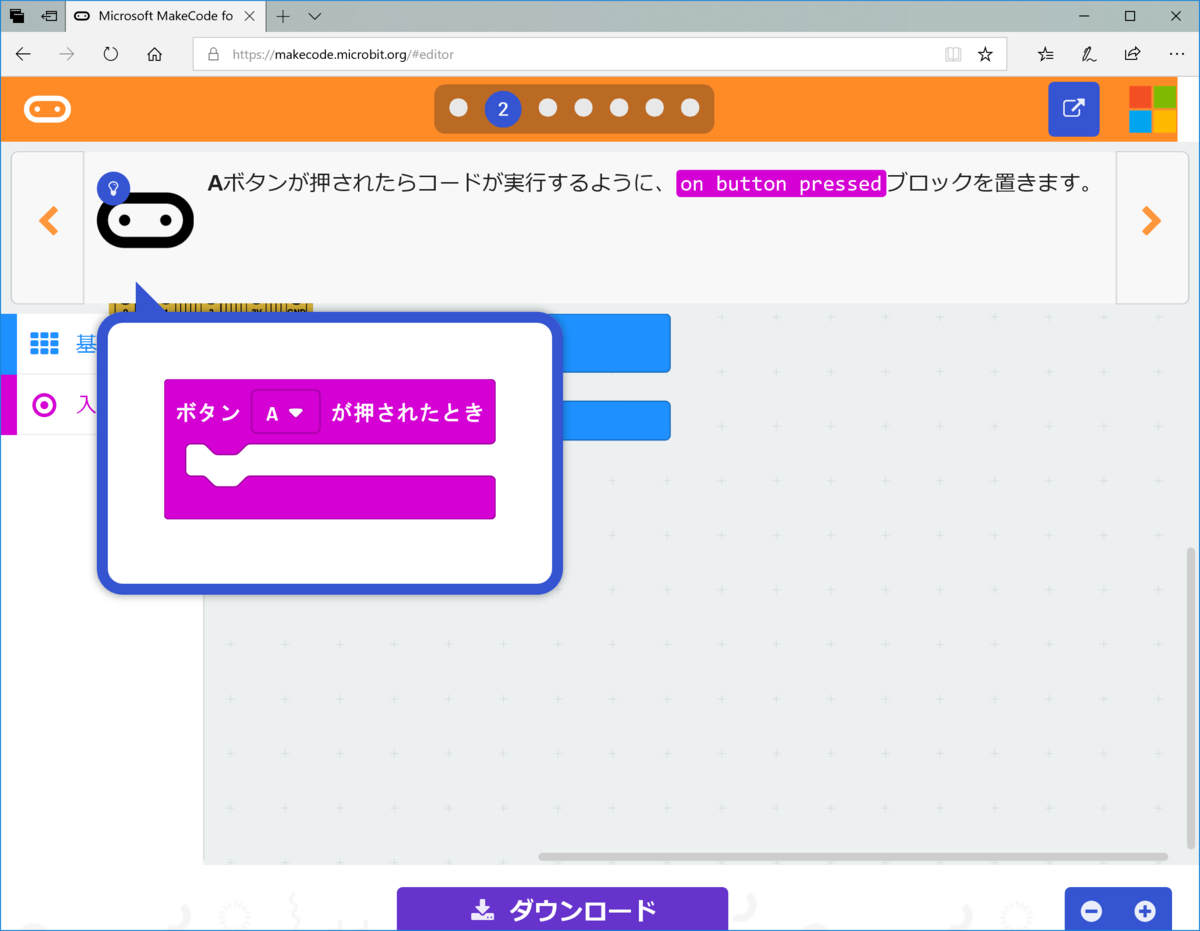
Task: Click the share page icon
Action: click(x=1132, y=54)
